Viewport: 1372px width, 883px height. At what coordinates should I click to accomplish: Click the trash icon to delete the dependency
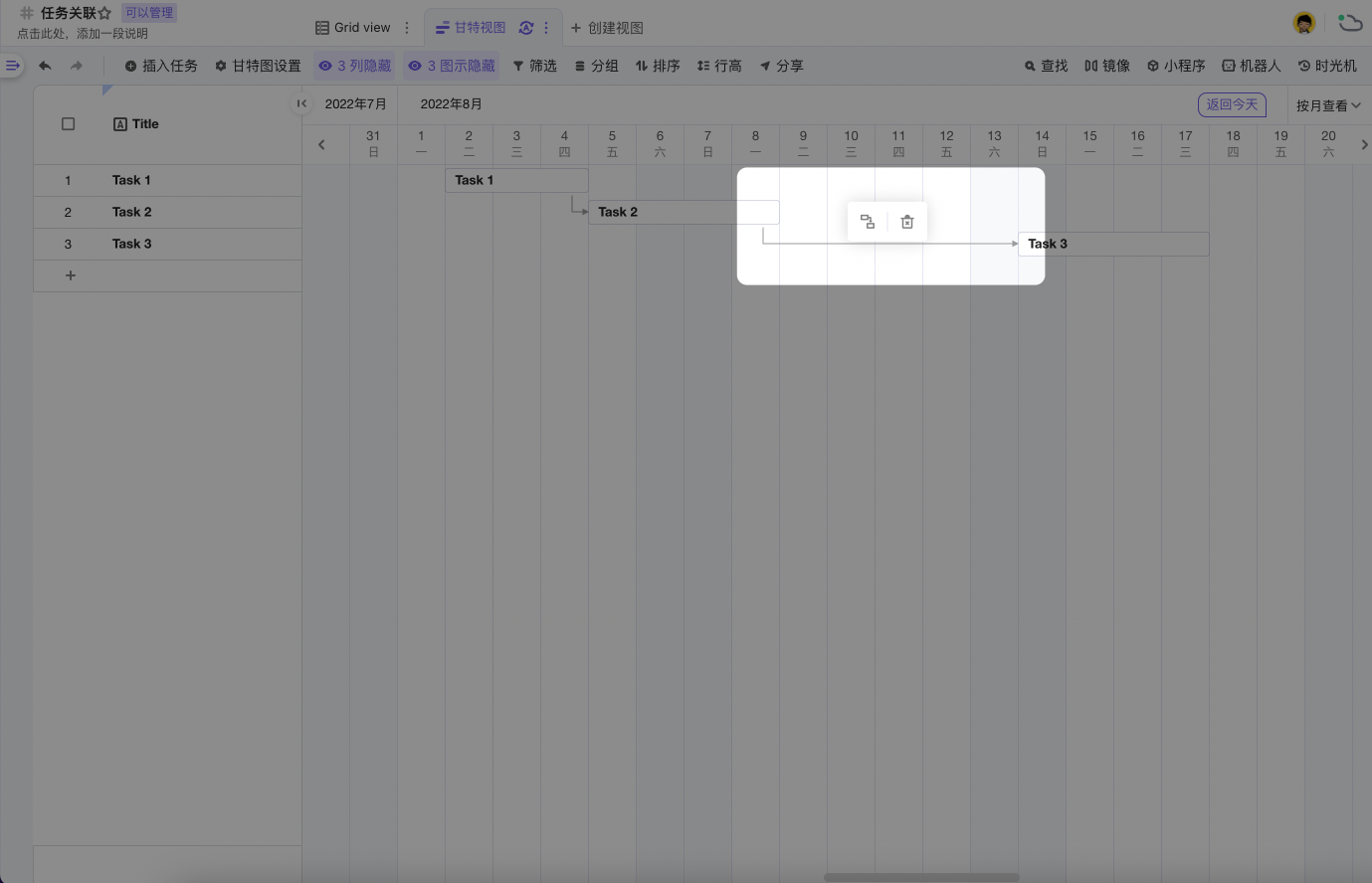906,222
